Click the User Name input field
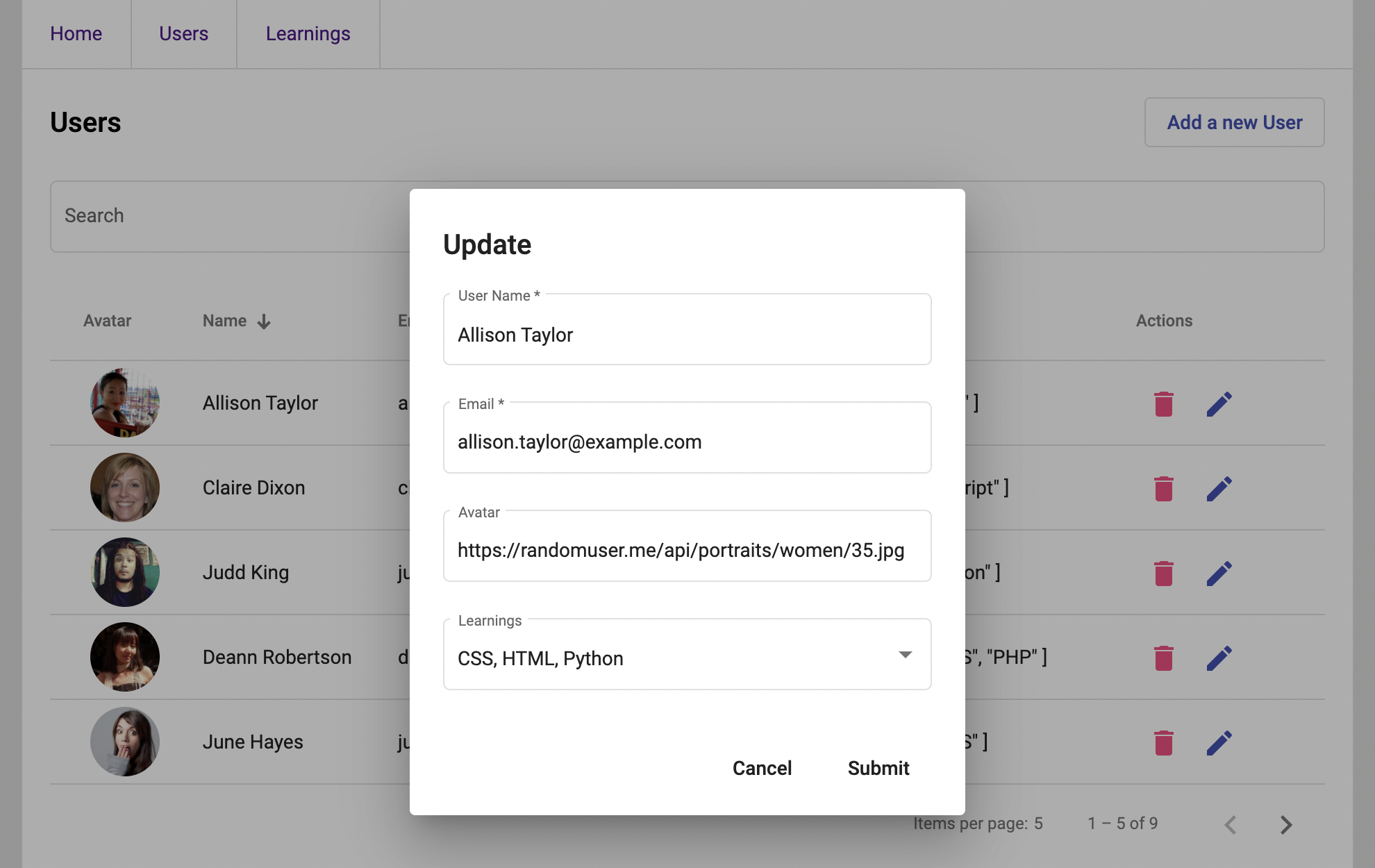The image size is (1375, 868). coord(687,335)
